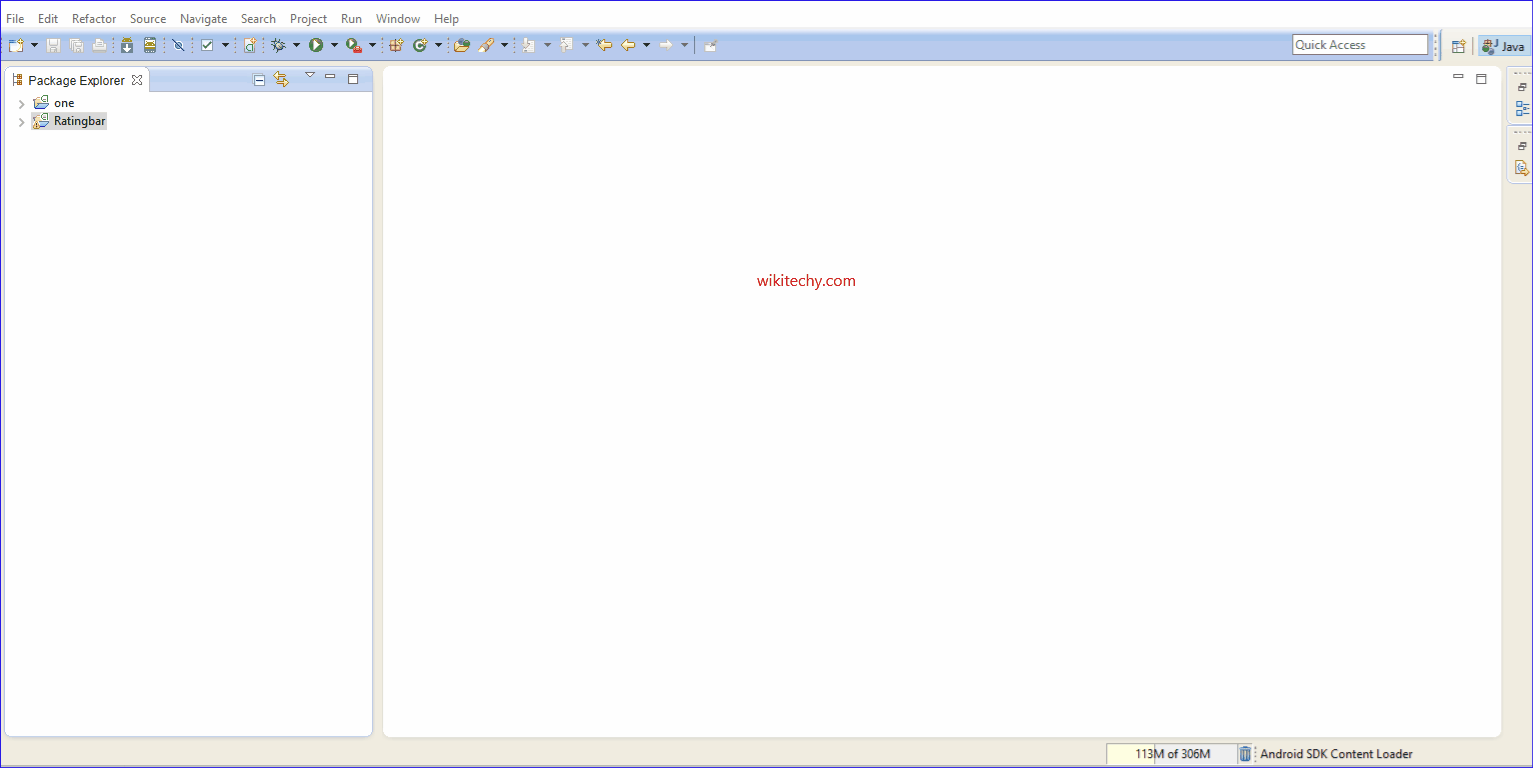Switch to the Java perspective button
Screen dimensions: 1533x768
tap(1504, 46)
